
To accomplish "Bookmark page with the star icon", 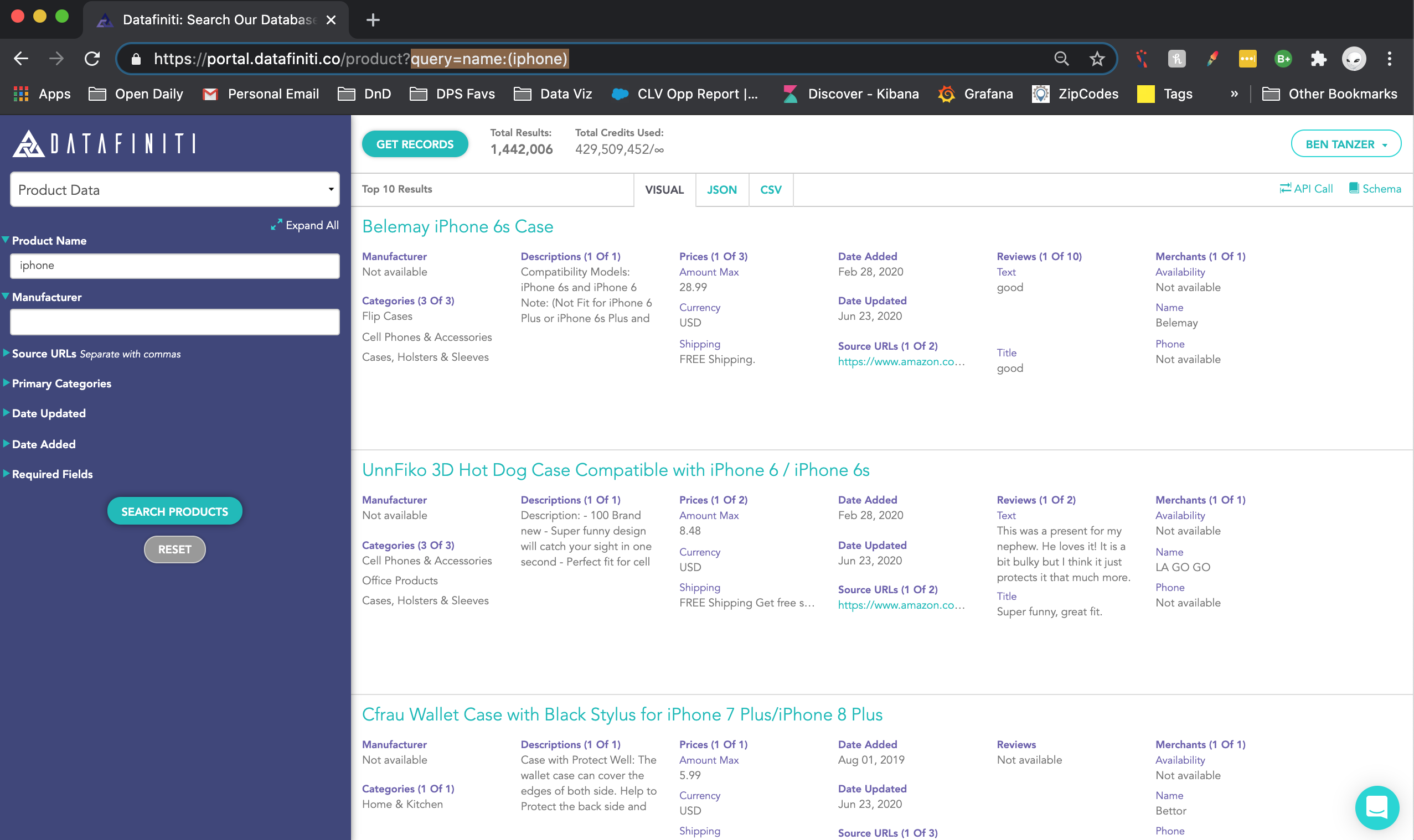I will click(1097, 59).
